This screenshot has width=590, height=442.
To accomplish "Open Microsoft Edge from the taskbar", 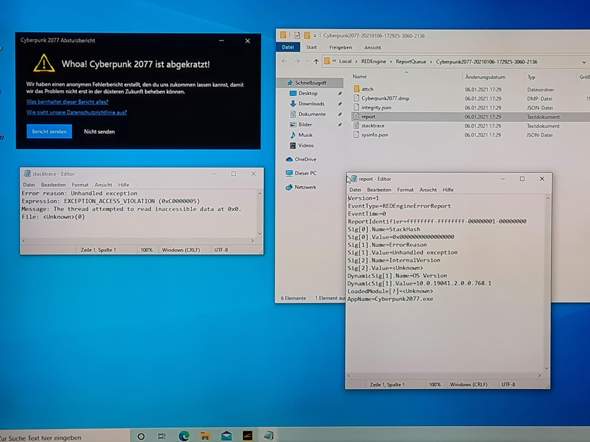I will (184, 436).
